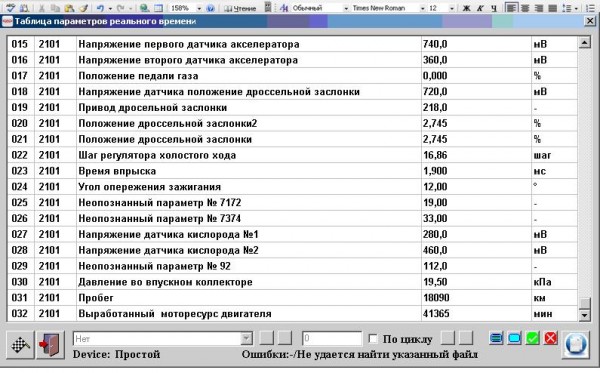Image resolution: width=600 pixels, height=373 pixels.
Task: Toggle align right in Word toolbar
Action: 538,8
